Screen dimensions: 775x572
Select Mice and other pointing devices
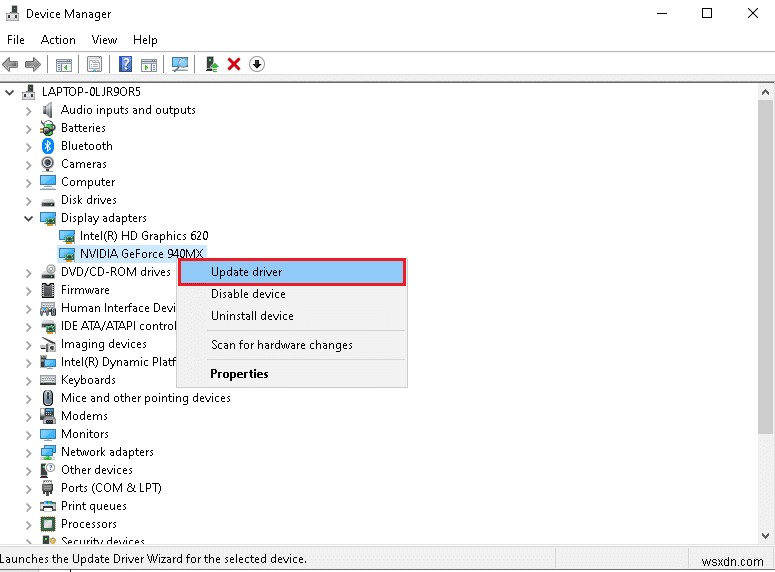[x=145, y=398]
